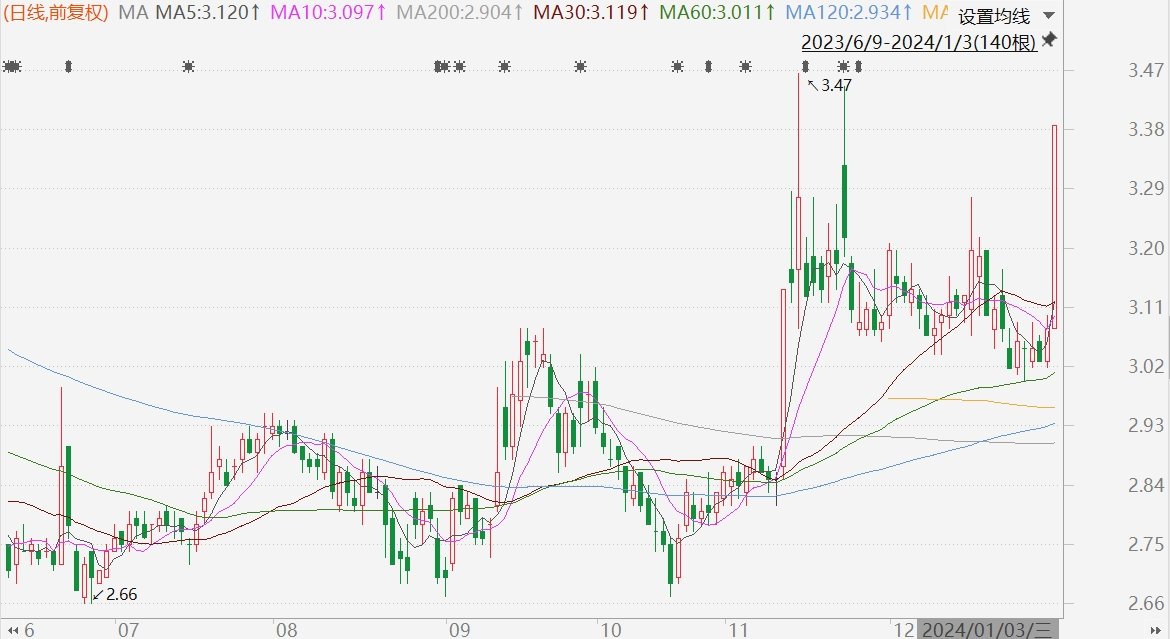The height and width of the screenshot is (639, 1170).
Task: Click the 设置均线 settings label
Action: (x=994, y=16)
